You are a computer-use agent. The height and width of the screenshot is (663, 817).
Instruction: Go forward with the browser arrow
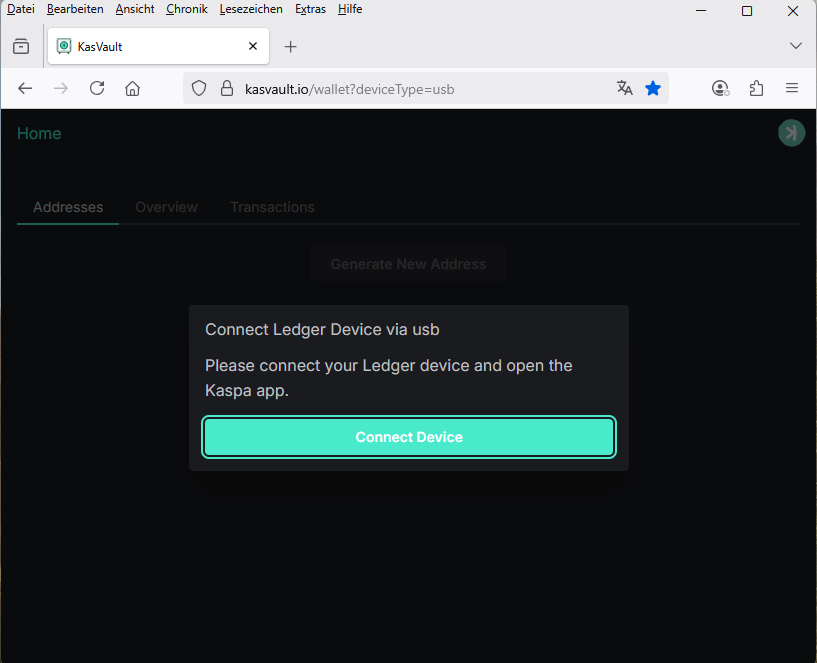click(x=61, y=89)
